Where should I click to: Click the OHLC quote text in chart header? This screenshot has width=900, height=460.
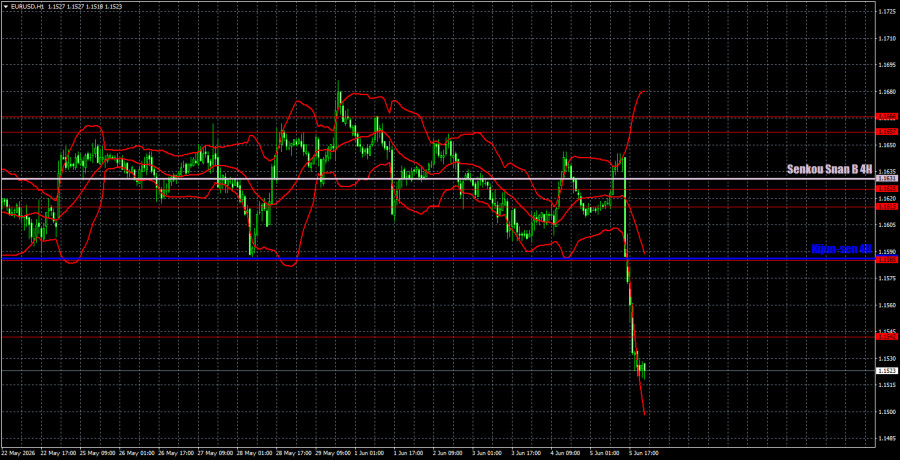click(86, 6)
